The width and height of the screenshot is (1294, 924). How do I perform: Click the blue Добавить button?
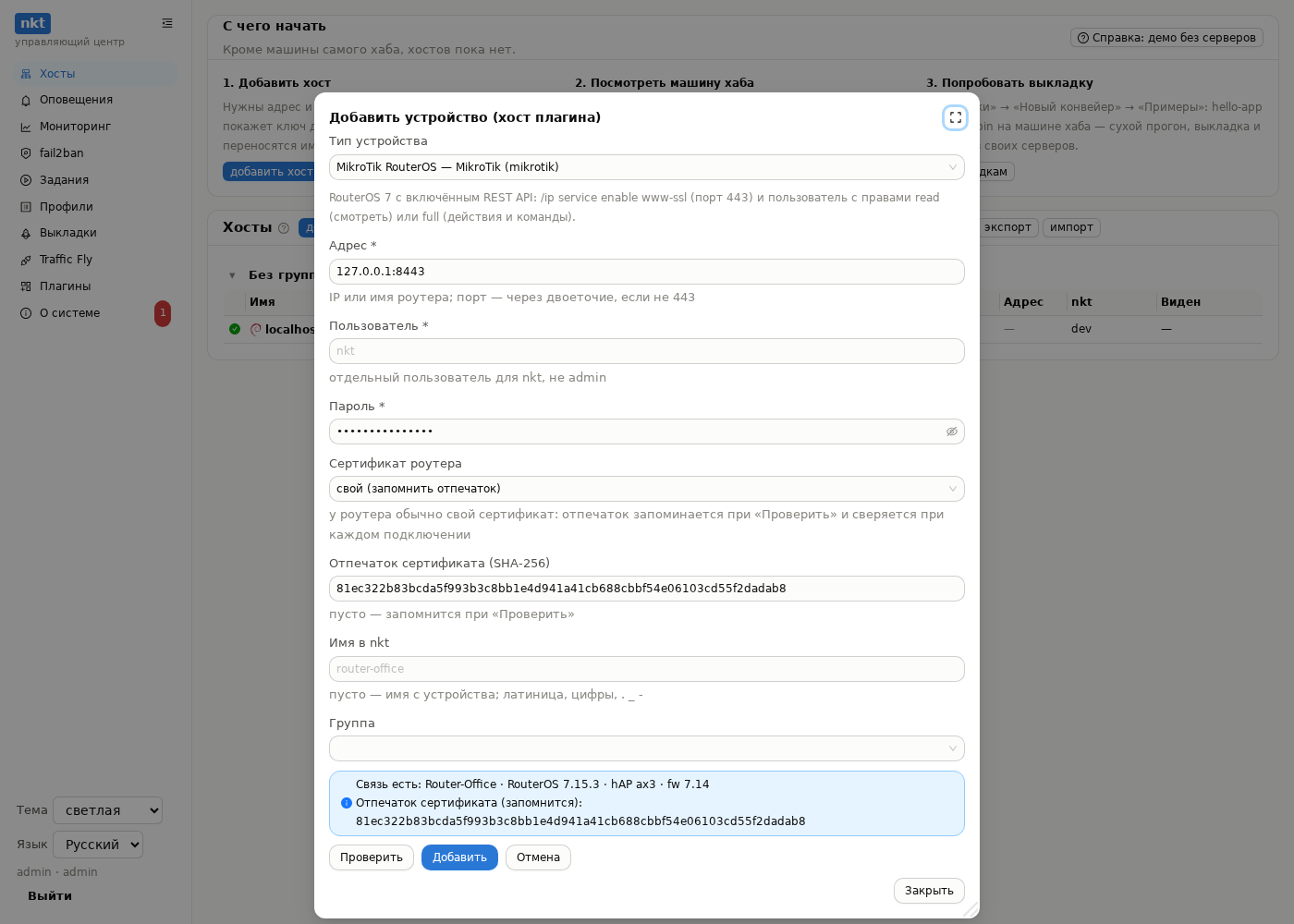pyautogui.click(x=459, y=857)
